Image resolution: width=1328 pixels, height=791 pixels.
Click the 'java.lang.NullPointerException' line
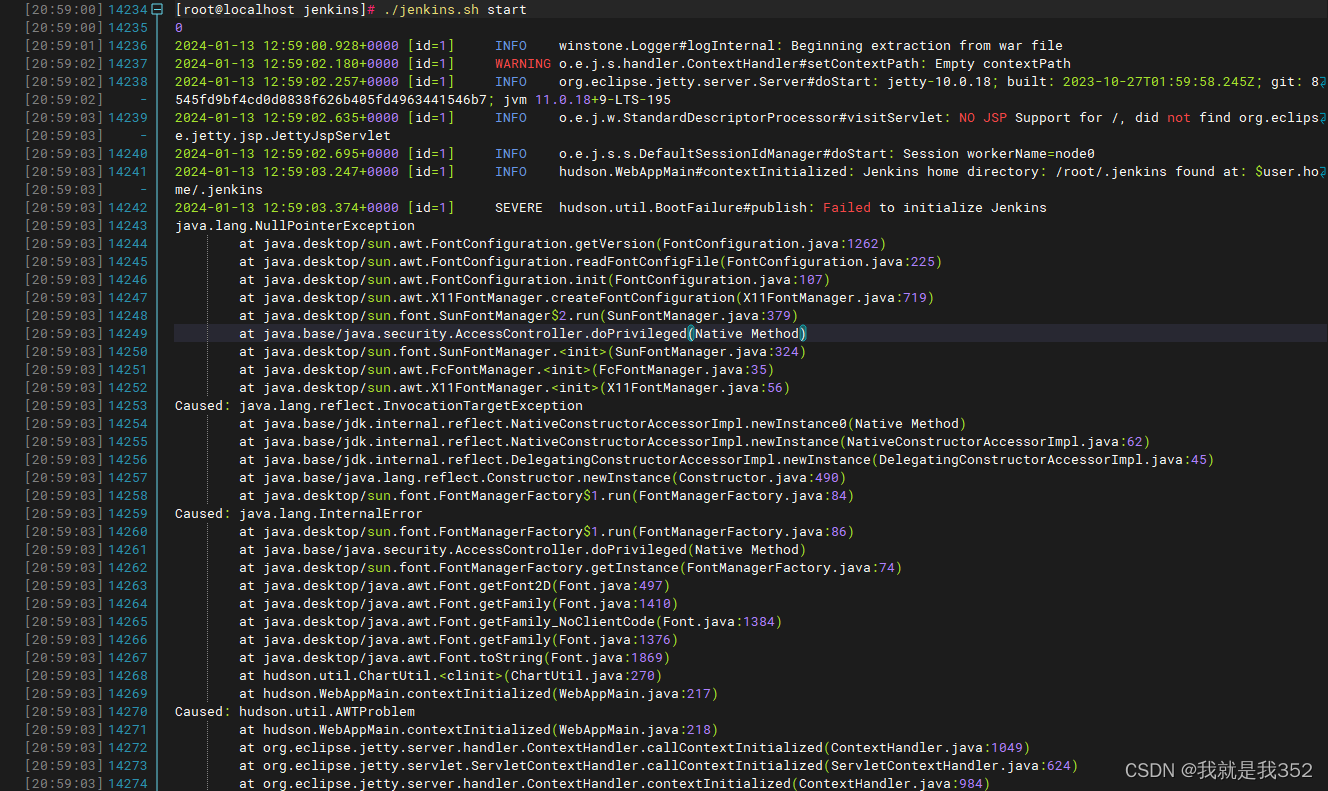(295, 225)
